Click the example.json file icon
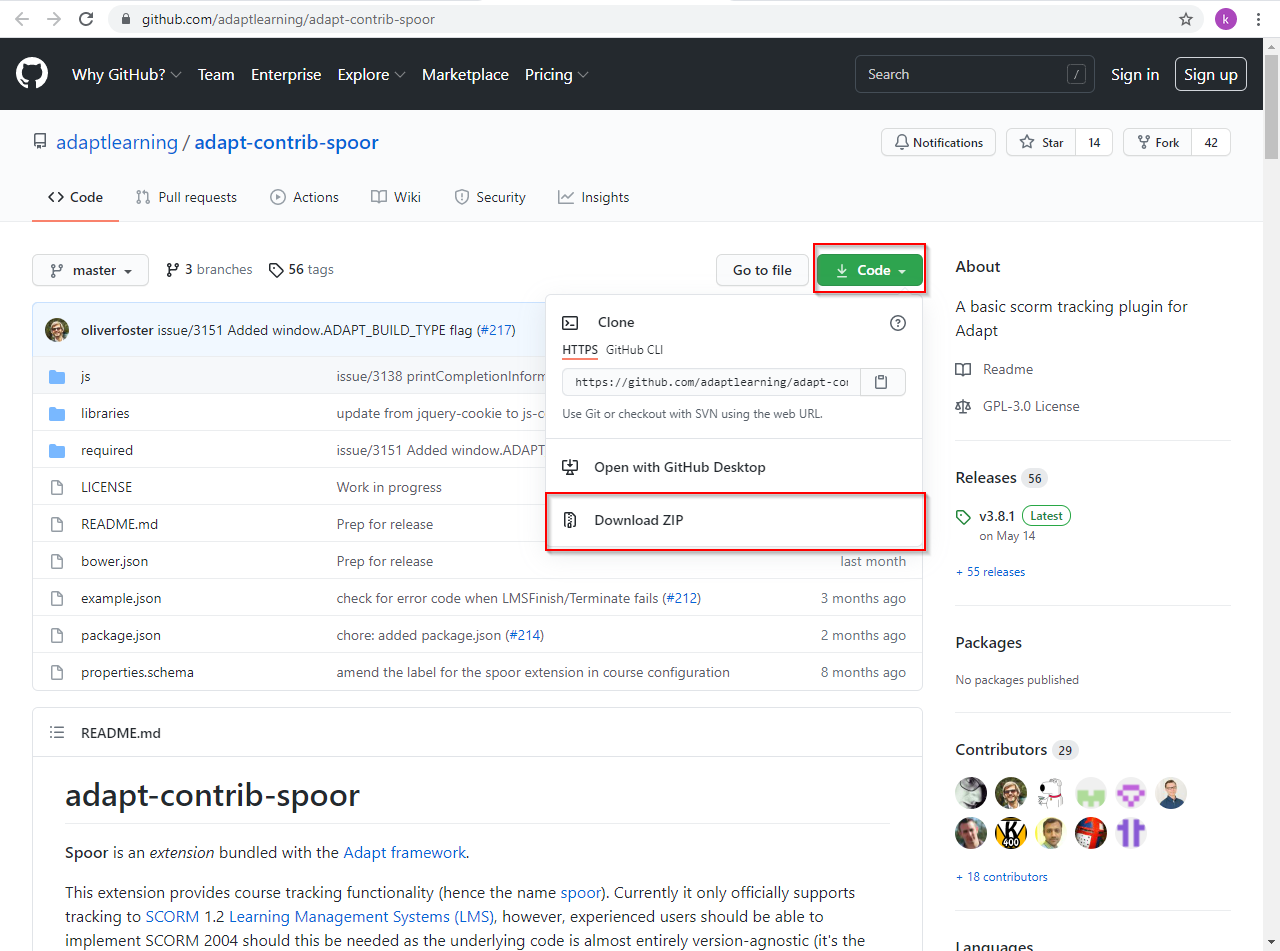1280x951 pixels. pyautogui.click(x=57, y=598)
